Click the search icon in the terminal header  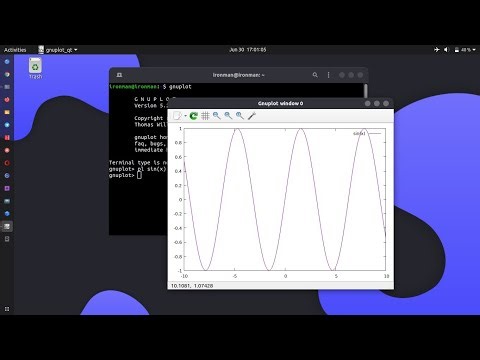315,75
